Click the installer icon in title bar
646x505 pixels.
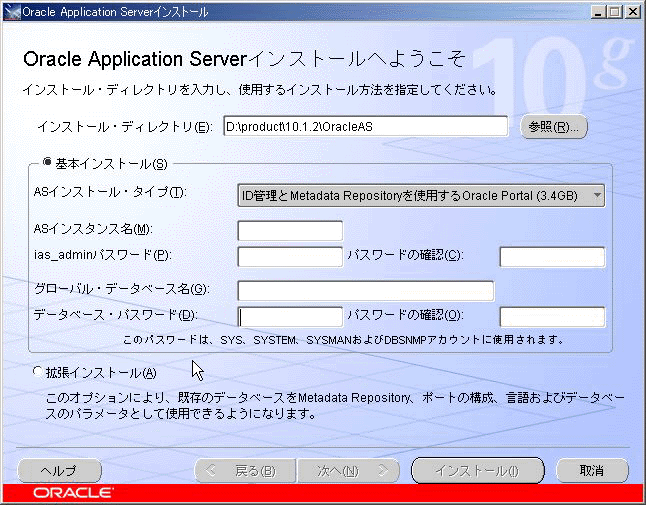pyautogui.click(x=12, y=12)
